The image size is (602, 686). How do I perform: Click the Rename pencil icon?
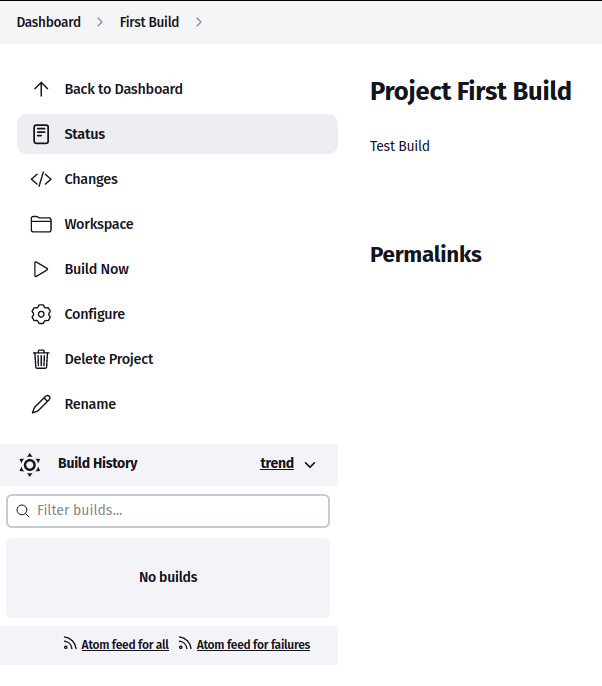tap(41, 404)
